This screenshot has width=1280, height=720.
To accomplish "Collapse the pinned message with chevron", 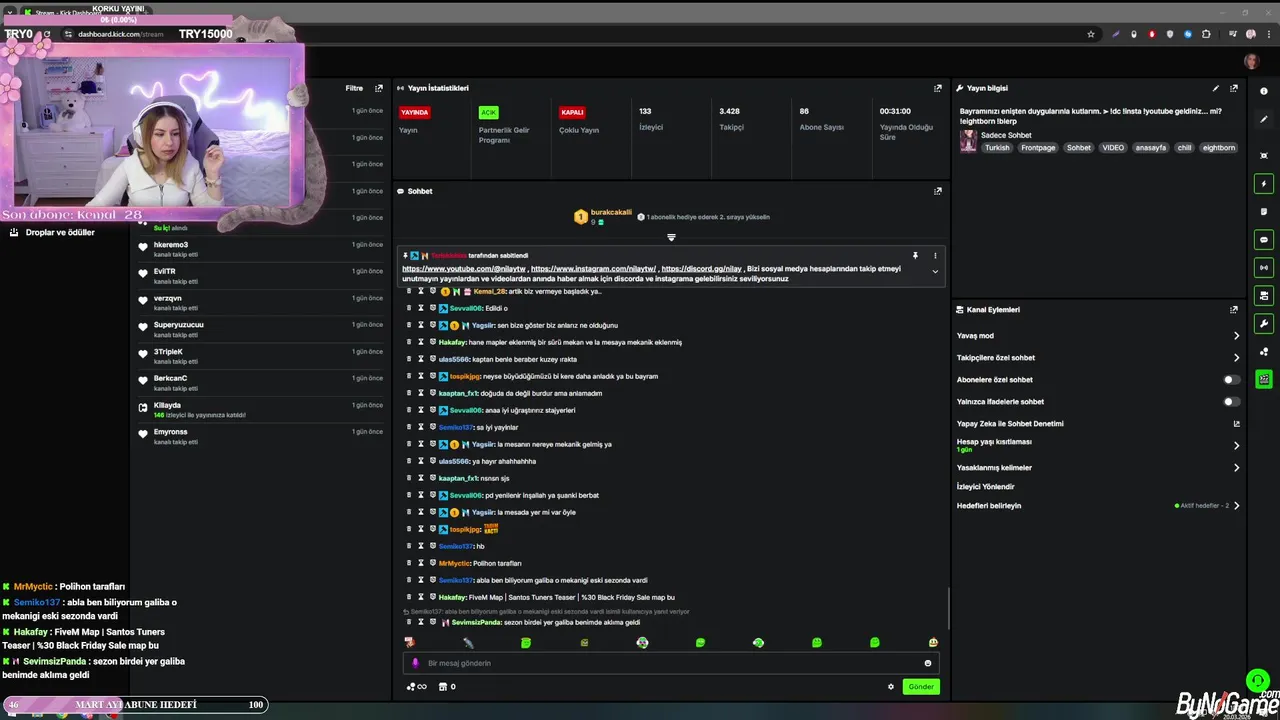I will tap(935, 272).
